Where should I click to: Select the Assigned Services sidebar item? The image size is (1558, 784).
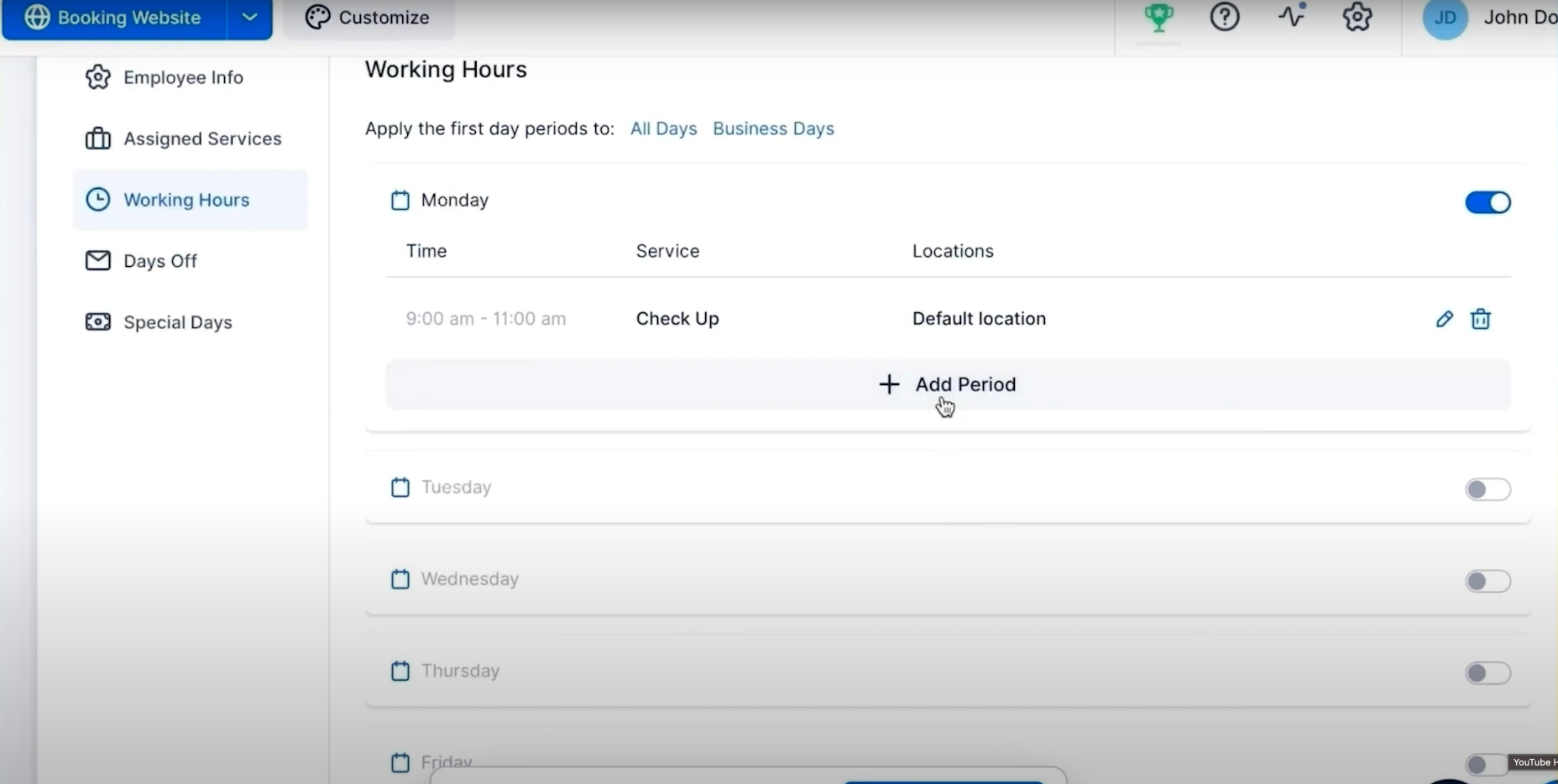tap(203, 139)
